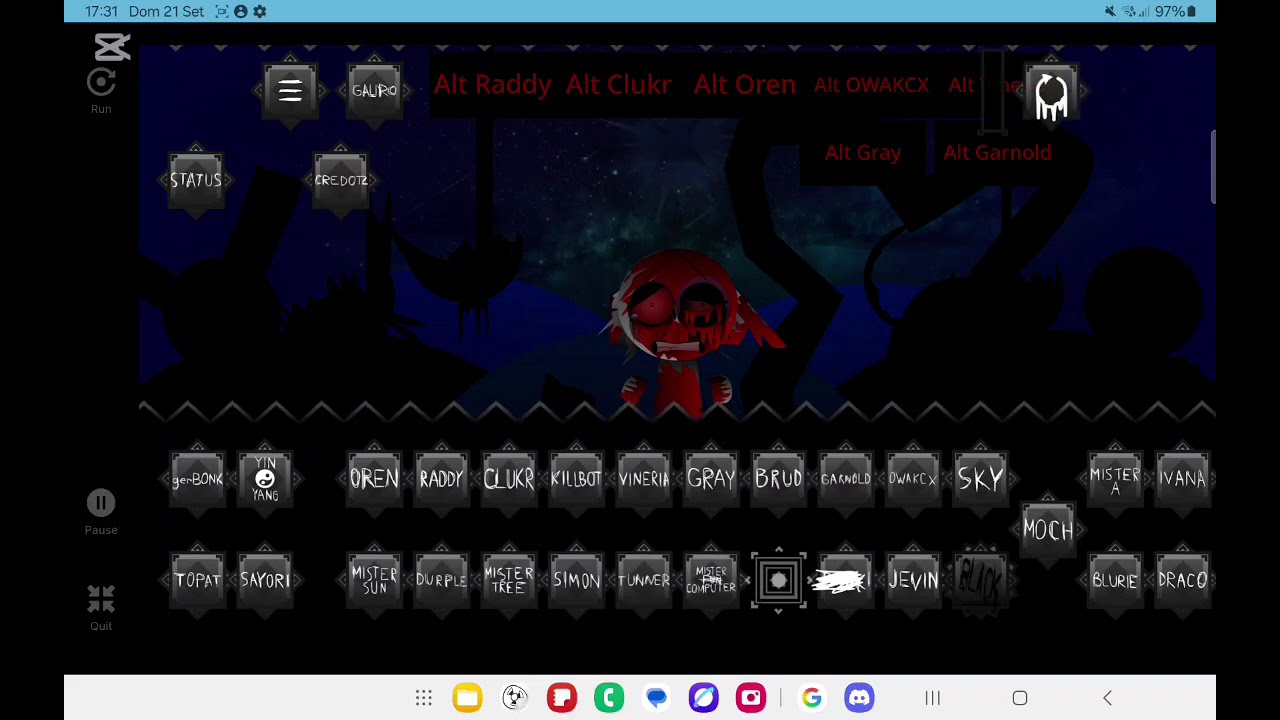Image resolution: width=1280 pixels, height=720 pixels.
Task: Select the BRUD character tile
Action: [778, 479]
